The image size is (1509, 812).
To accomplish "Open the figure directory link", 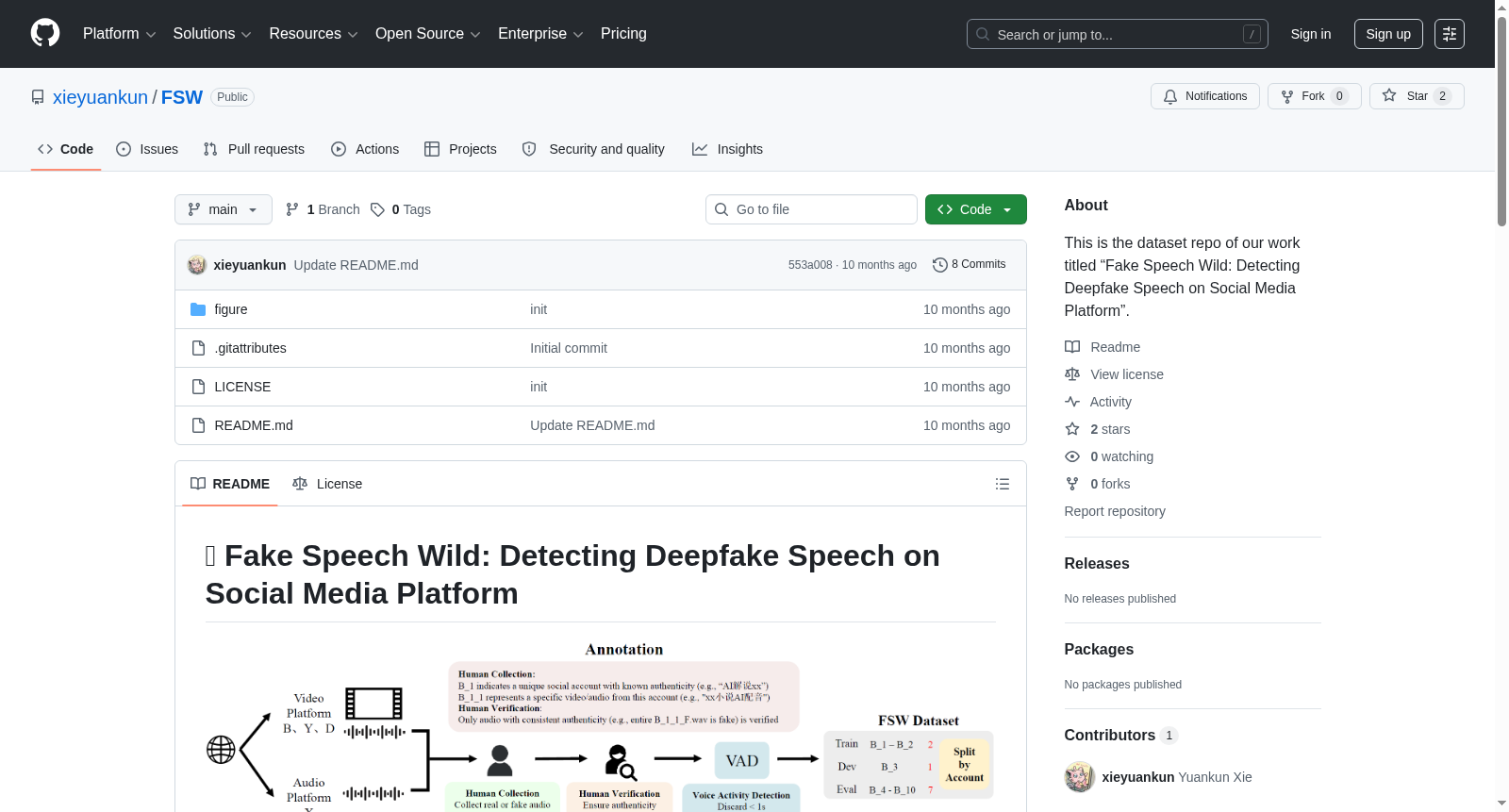I will (231, 309).
